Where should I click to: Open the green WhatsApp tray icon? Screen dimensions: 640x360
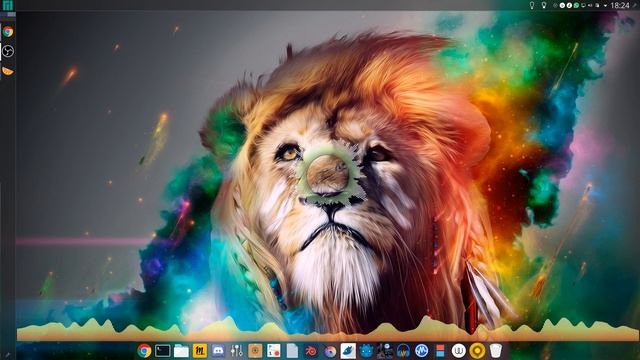point(576,5)
